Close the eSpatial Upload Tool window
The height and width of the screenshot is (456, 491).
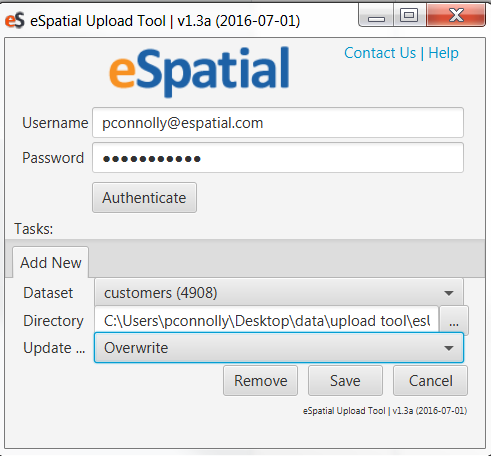pos(456,15)
